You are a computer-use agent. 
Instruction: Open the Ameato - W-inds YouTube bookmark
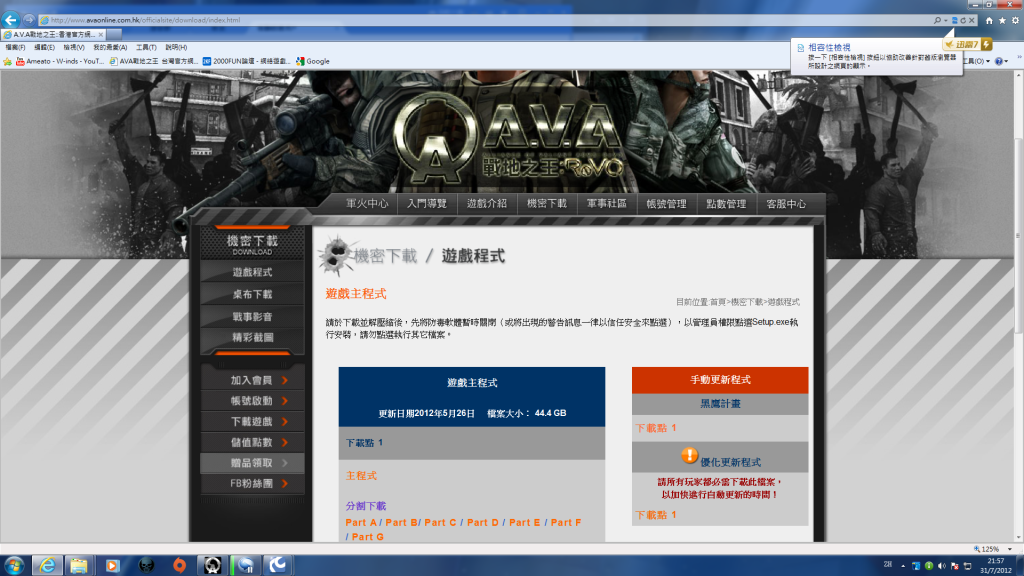pyautogui.click(x=60, y=61)
